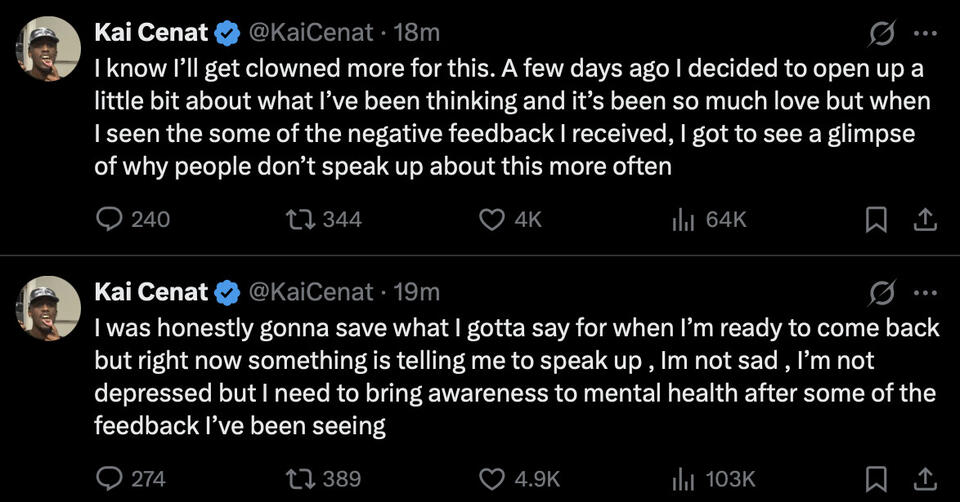The width and height of the screenshot is (960, 502).
Task: Click the Grok icon on the 18m tweet
Action: [x=883, y=34]
